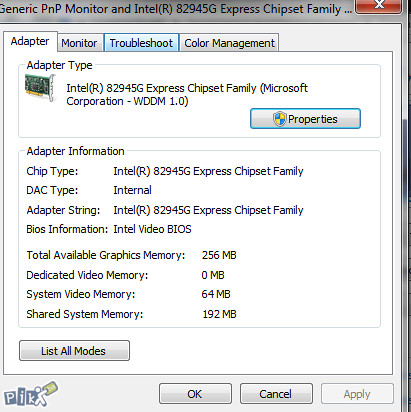Screen dimensions: 411x412
Task: Click the List All Modes button
Action: (x=74, y=351)
